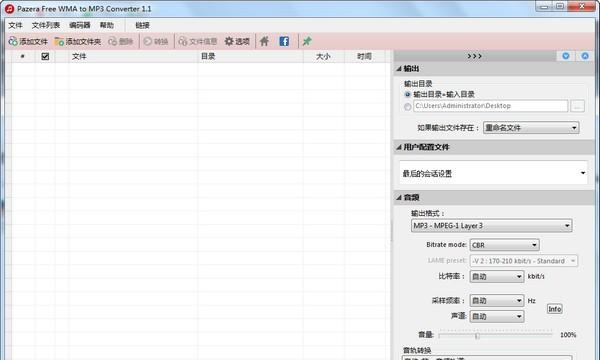Open the 声道 dropdown

497,316
